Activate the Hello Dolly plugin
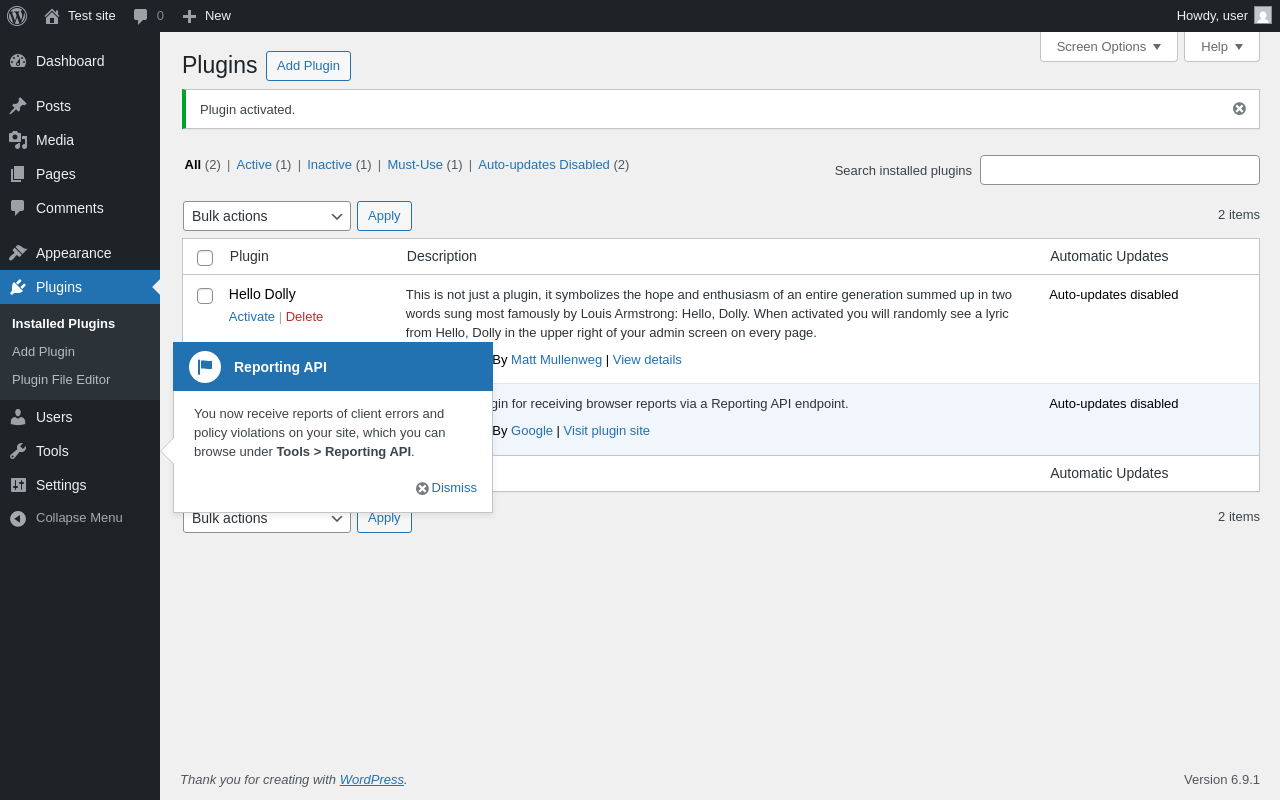1280x800 pixels. point(251,317)
